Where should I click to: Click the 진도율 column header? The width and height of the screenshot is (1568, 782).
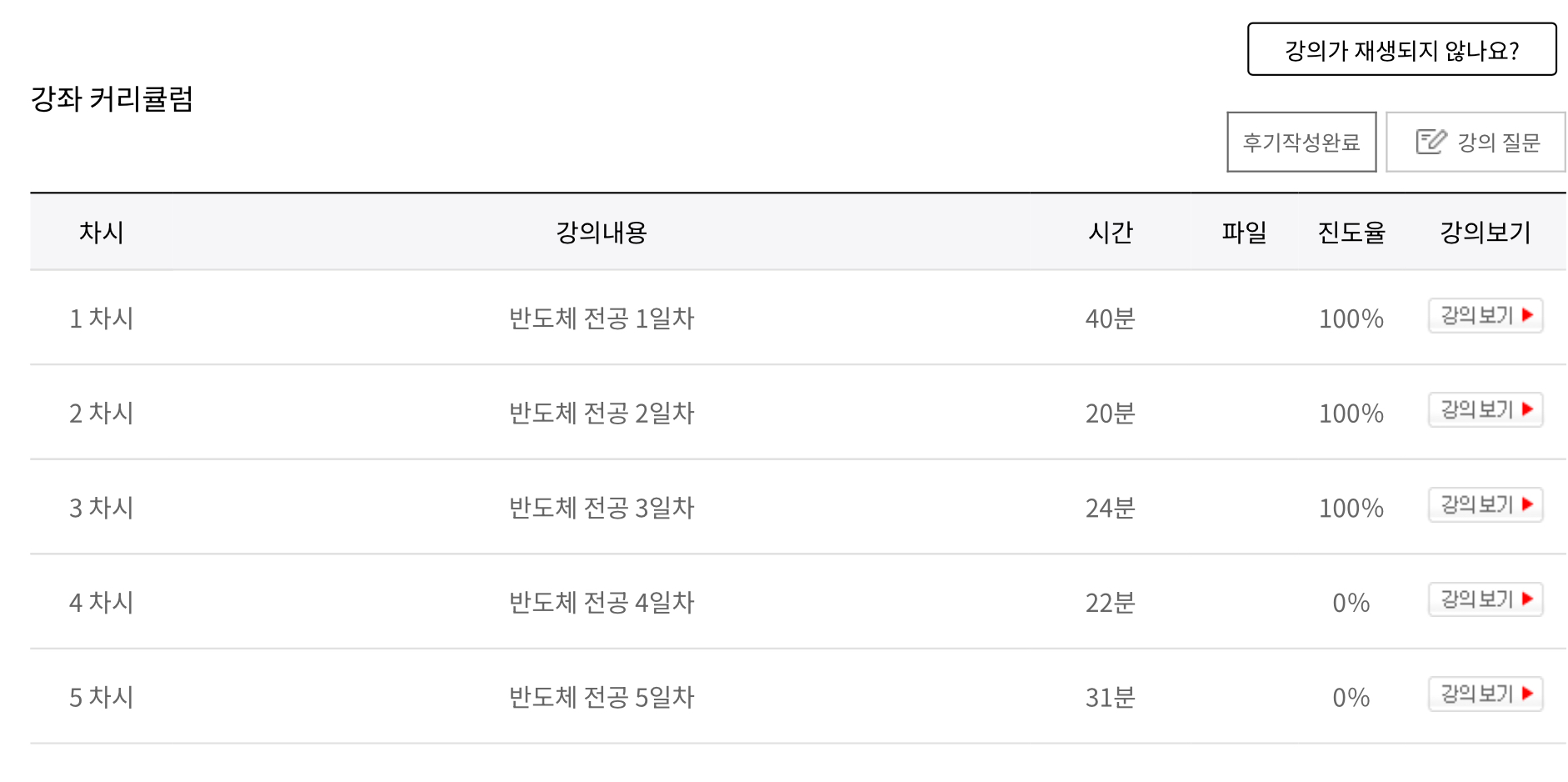(1351, 232)
